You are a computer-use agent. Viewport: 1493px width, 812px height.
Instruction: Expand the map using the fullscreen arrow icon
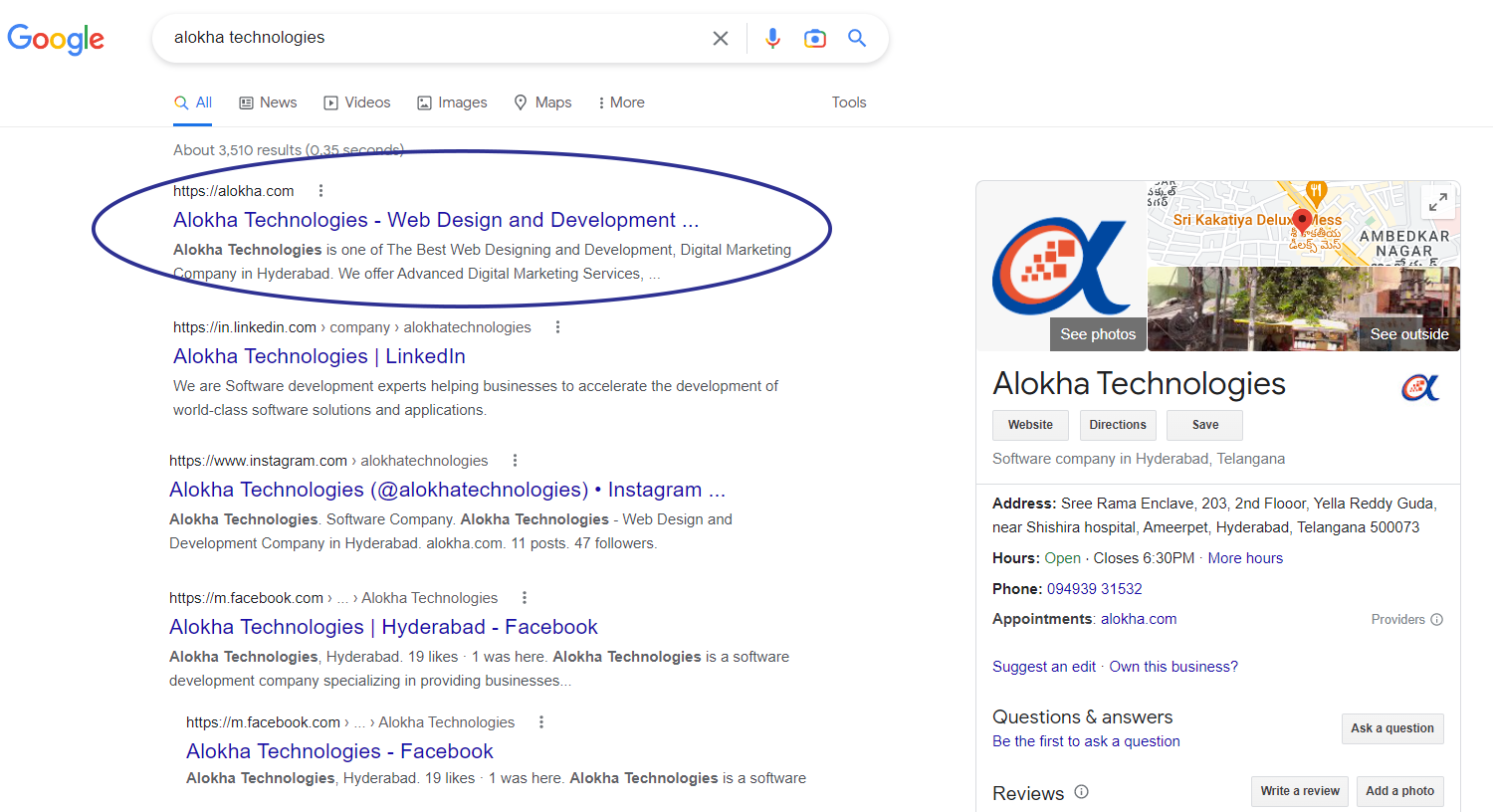coord(1437,201)
